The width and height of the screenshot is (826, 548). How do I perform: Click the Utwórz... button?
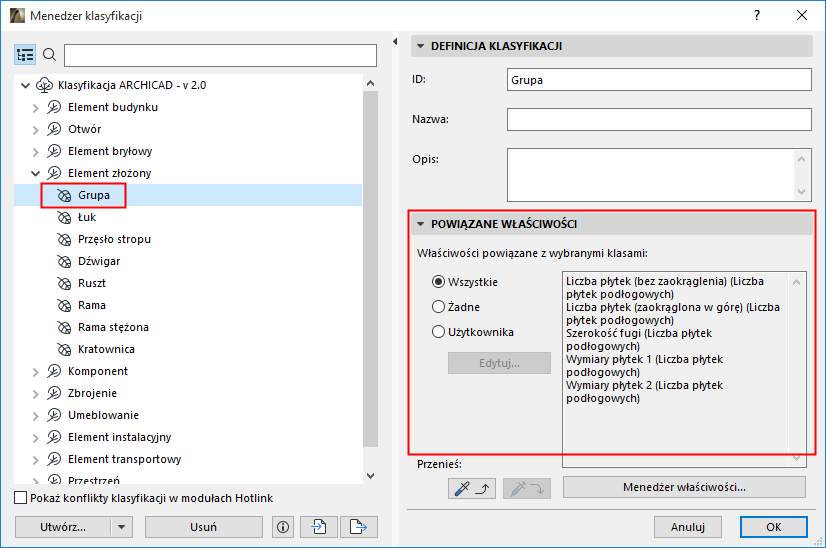tap(63, 527)
